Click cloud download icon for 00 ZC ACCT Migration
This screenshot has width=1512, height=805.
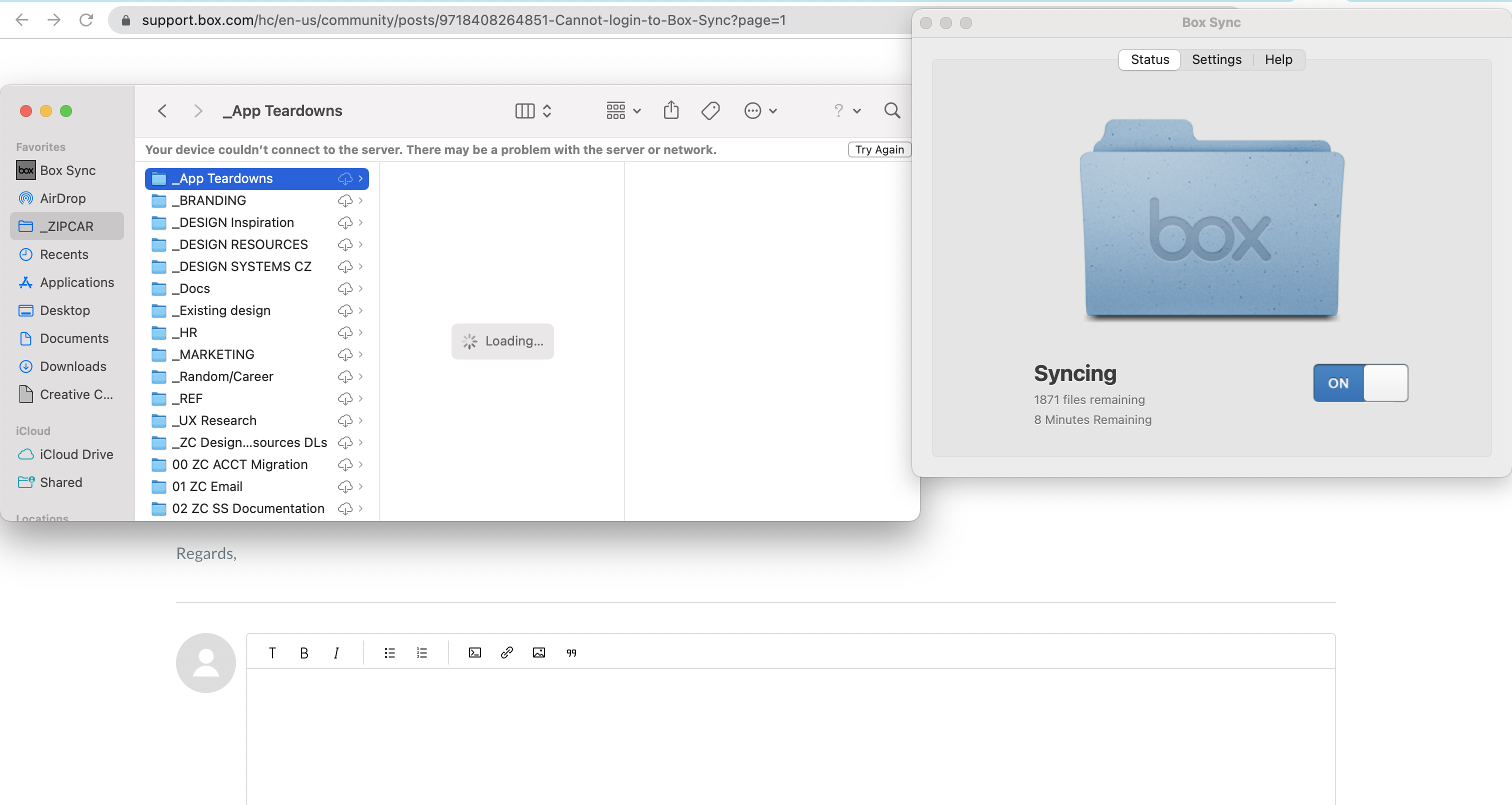[345, 464]
